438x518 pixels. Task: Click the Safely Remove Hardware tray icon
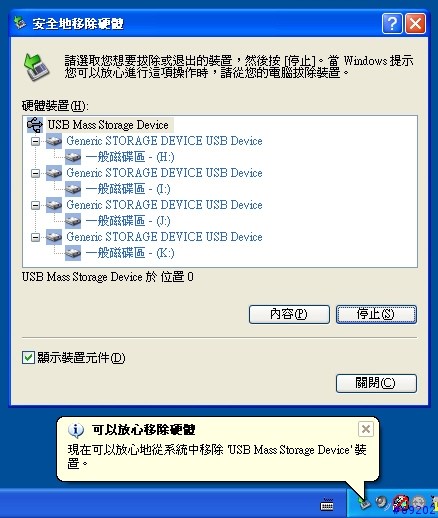point(364,503)
